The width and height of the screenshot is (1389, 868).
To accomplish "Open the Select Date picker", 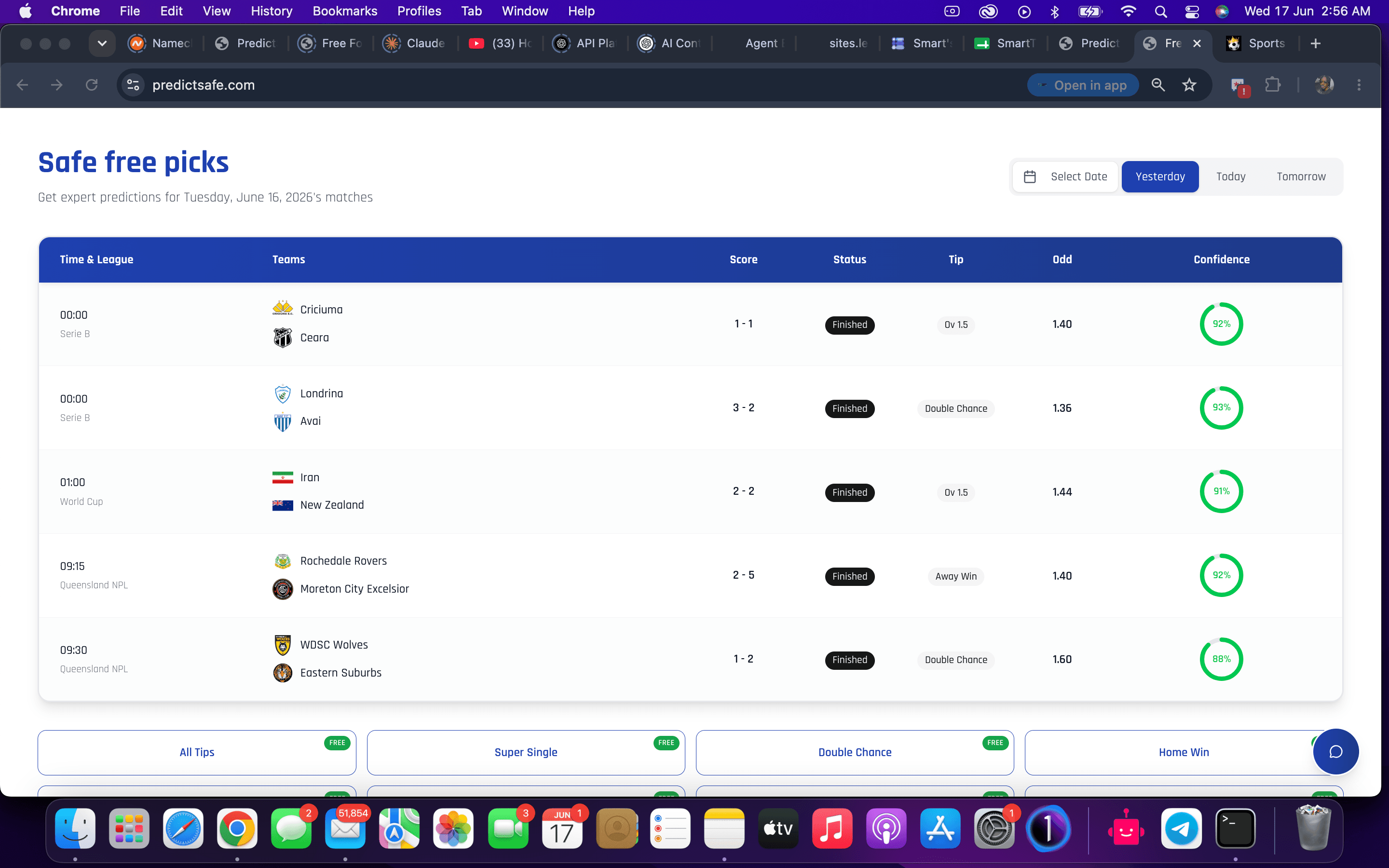I will pos(1065,176).
